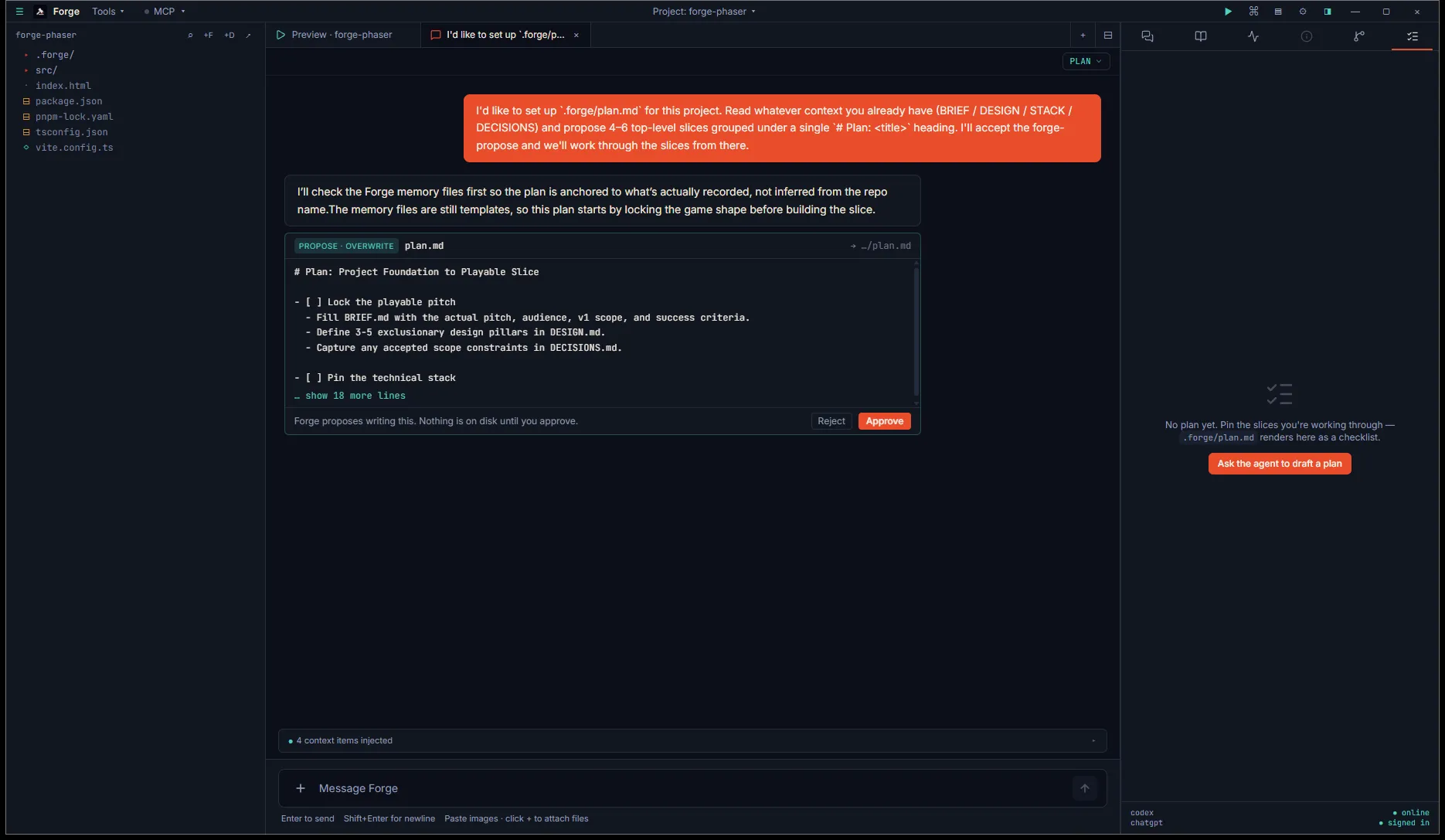Approve the proposed plan.md
1445x840 pixels.
click(x=885, y=421)
